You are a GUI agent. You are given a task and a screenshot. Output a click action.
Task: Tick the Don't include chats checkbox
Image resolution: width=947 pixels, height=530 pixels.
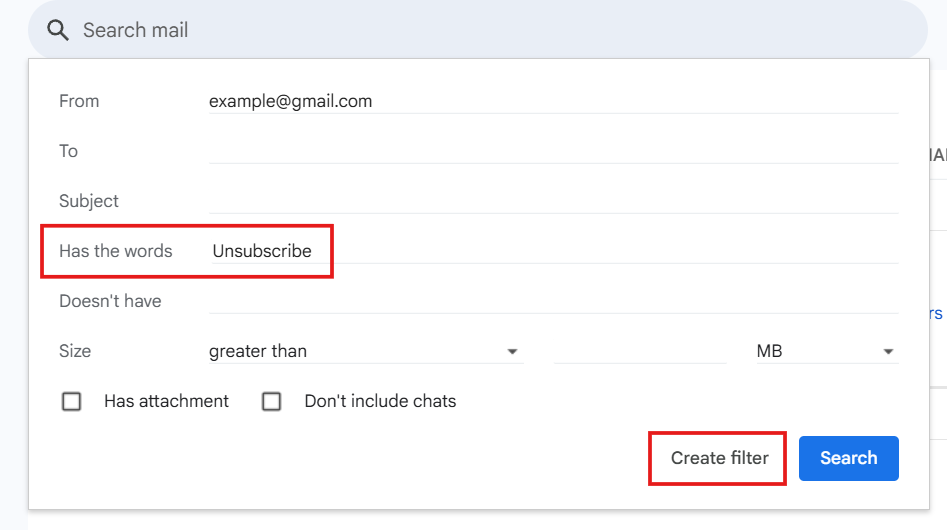(272, 402)
